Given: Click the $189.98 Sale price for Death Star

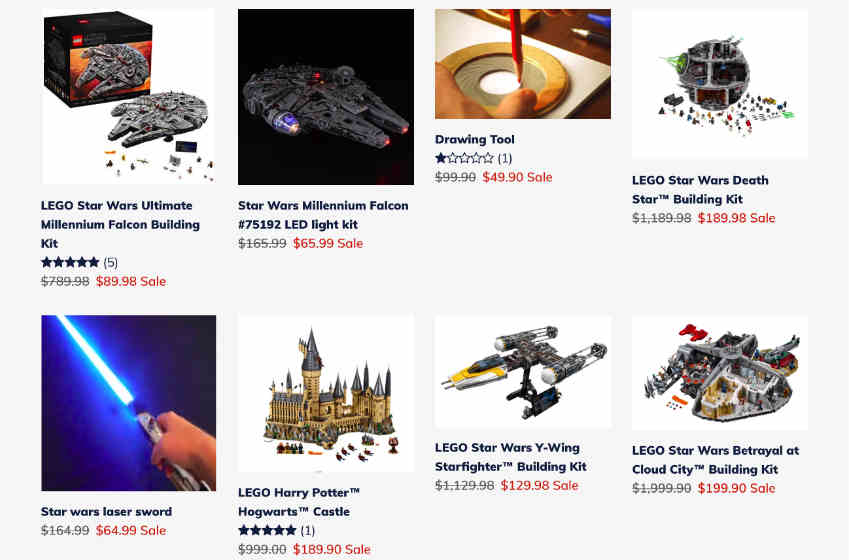Looking at the screenshot, I should point(736,218).
